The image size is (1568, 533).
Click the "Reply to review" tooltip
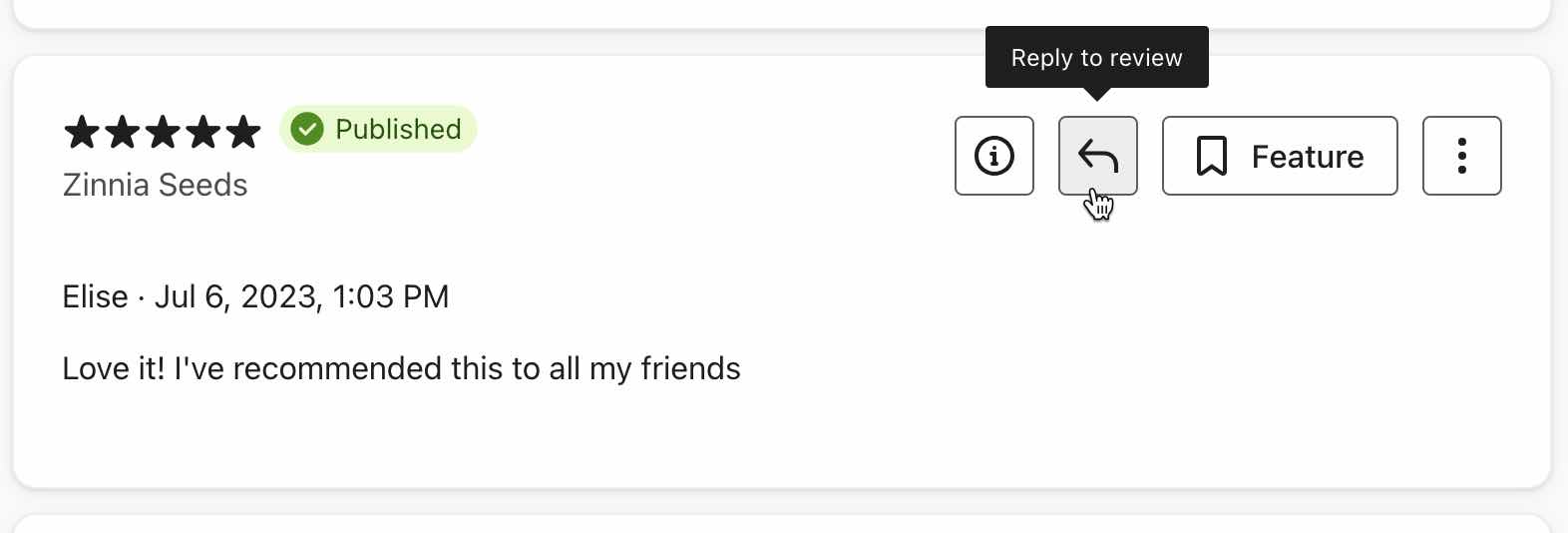click(x=1096, y=58)
